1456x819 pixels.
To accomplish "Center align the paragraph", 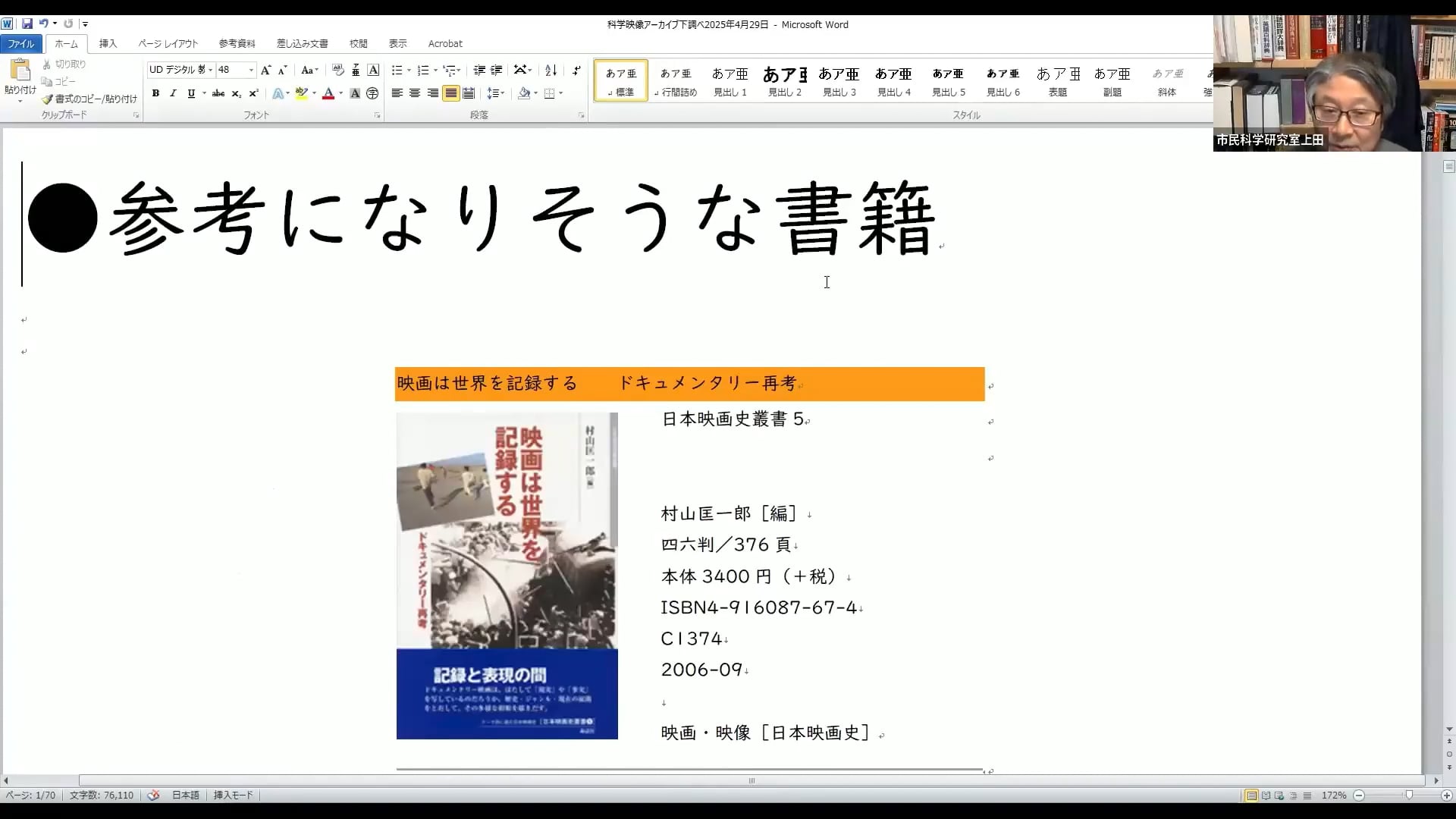I will [x=415, y=93].
